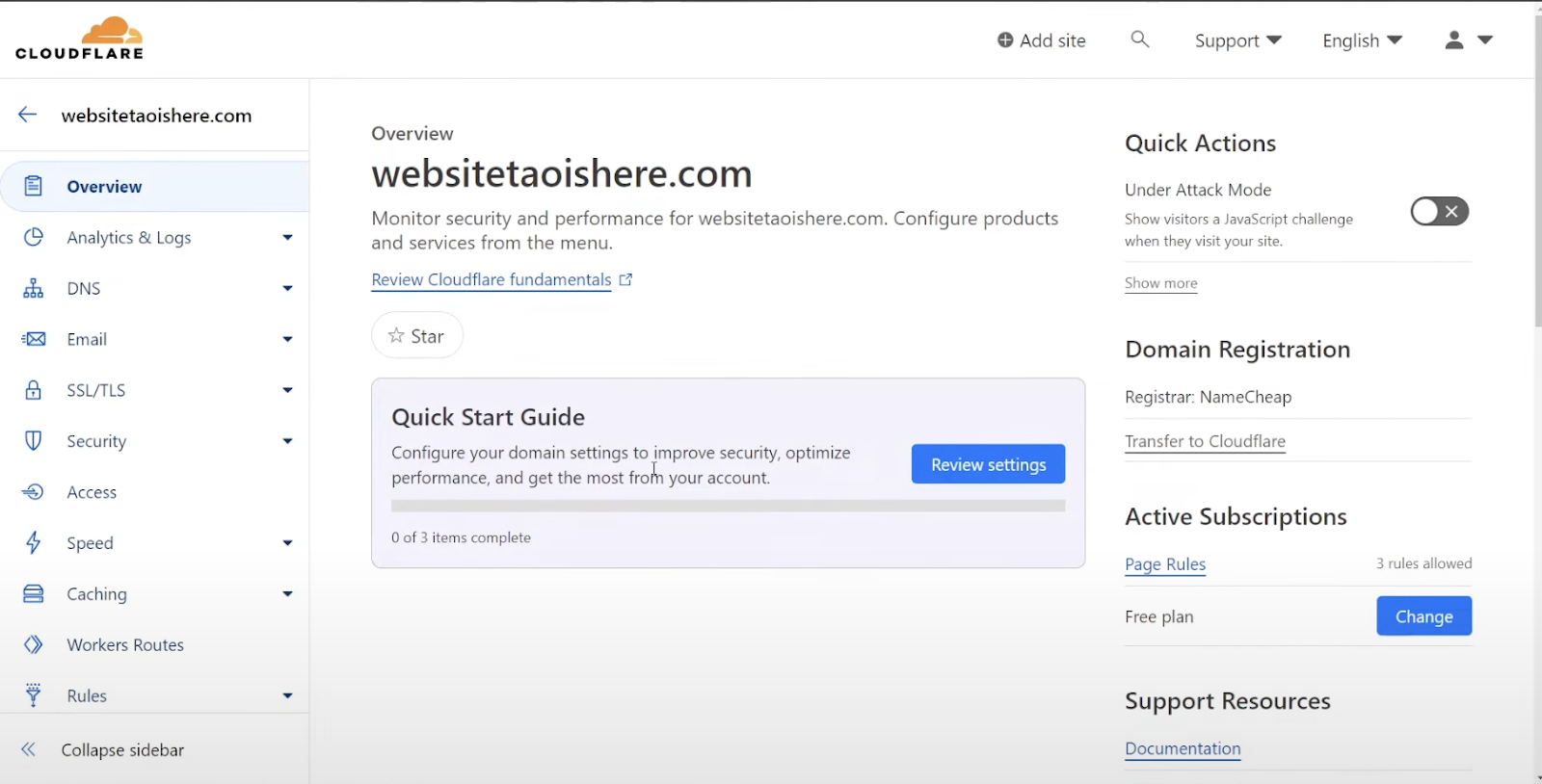Click the back arrow beside websitetaoishere.com
The image size is (1542, 784).
[x=27, y=115]
